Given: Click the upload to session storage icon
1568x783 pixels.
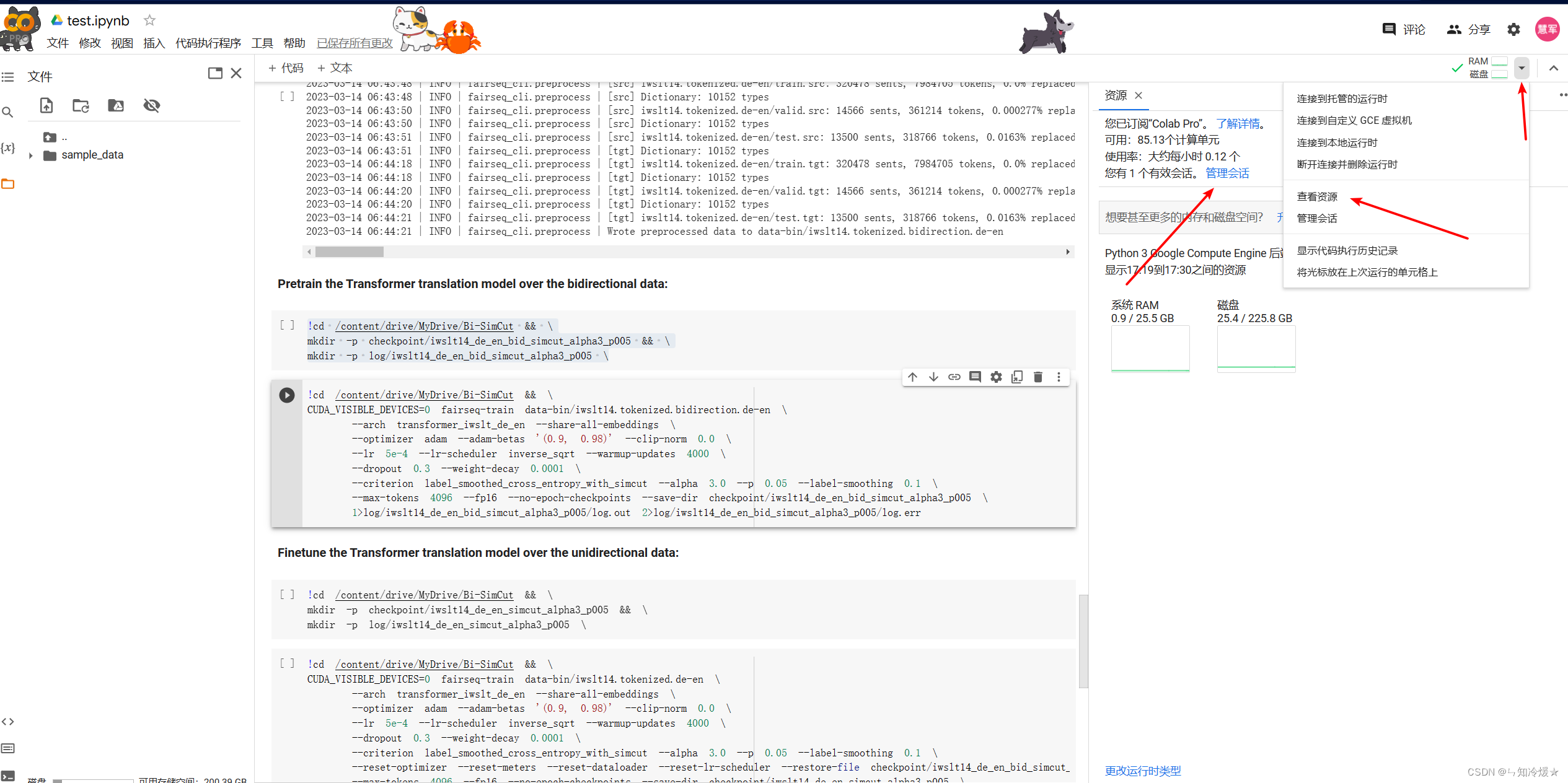Looking at the screenshot, I should (46, 105).
